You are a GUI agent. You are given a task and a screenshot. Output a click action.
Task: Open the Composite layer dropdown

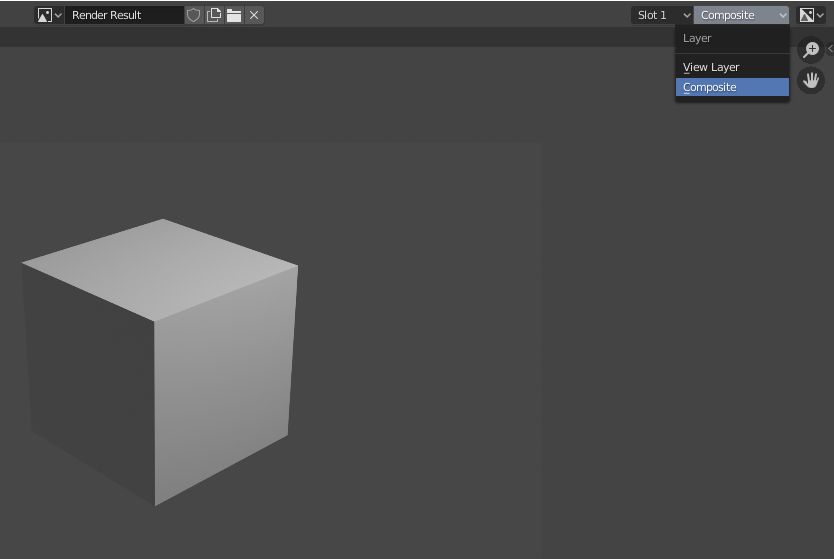click(x=741, y=15)
